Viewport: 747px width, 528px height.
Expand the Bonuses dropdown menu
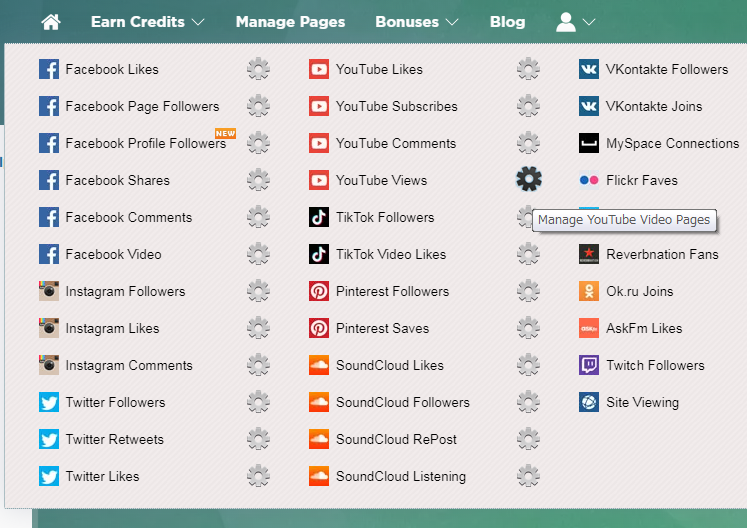417,22
